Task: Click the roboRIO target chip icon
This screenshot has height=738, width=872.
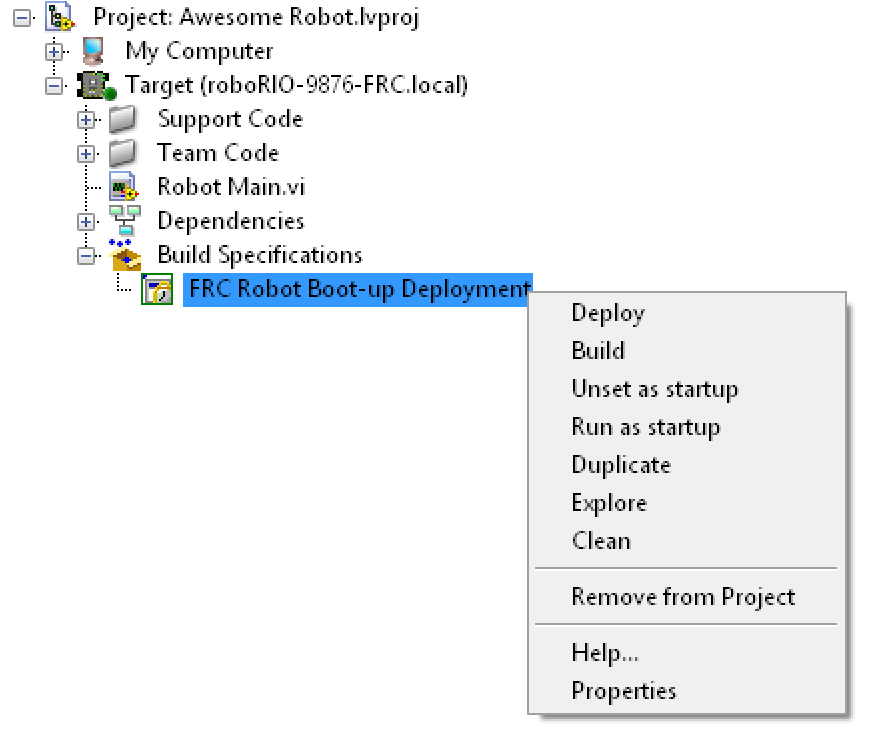Action: click(x=96, y=86)
